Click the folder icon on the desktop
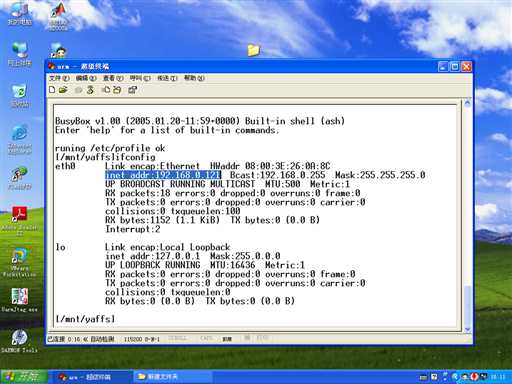The height and width of the screenshot is (384, 512). point(253,50)
